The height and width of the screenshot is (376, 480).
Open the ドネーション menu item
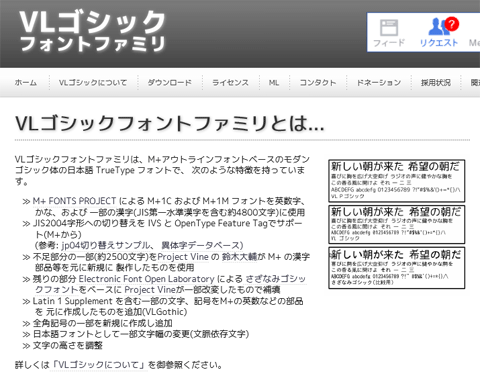pos(379,82)
